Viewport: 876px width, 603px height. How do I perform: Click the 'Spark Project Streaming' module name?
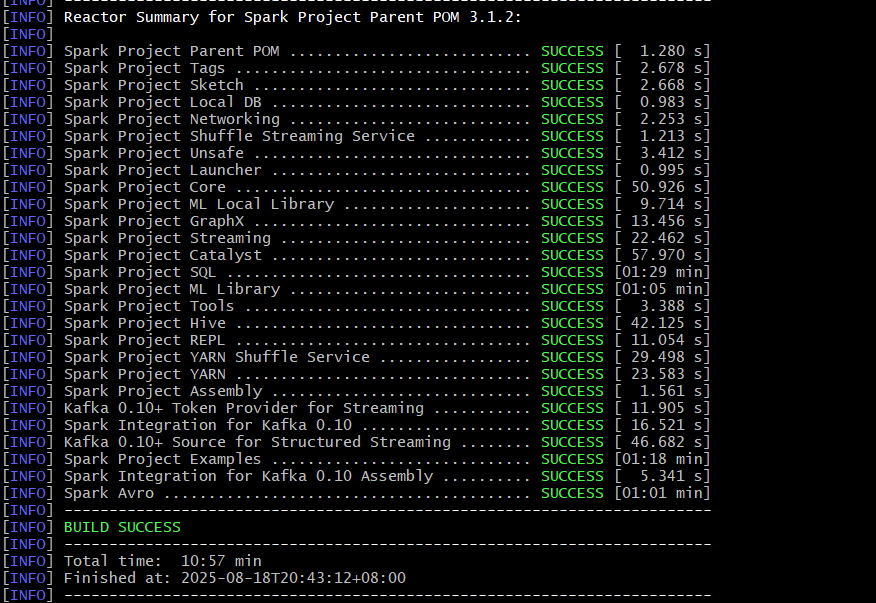[x=167, y=238]
